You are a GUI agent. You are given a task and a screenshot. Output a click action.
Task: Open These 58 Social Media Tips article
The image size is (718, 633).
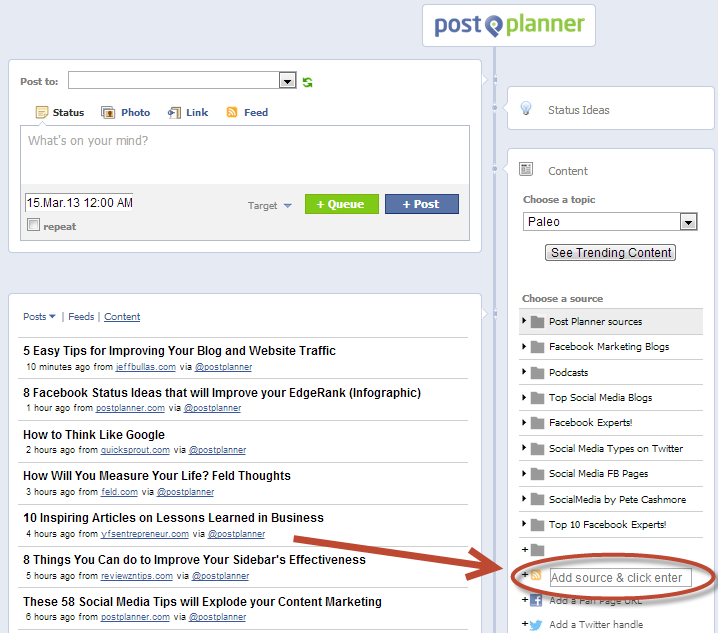tap(202, 602)
